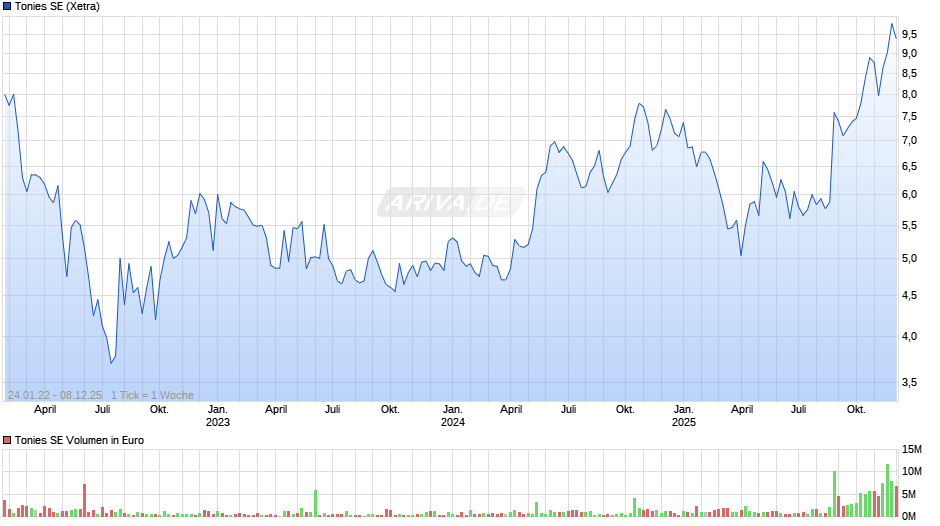Click the 9,0 price axis label

(909, 53)
